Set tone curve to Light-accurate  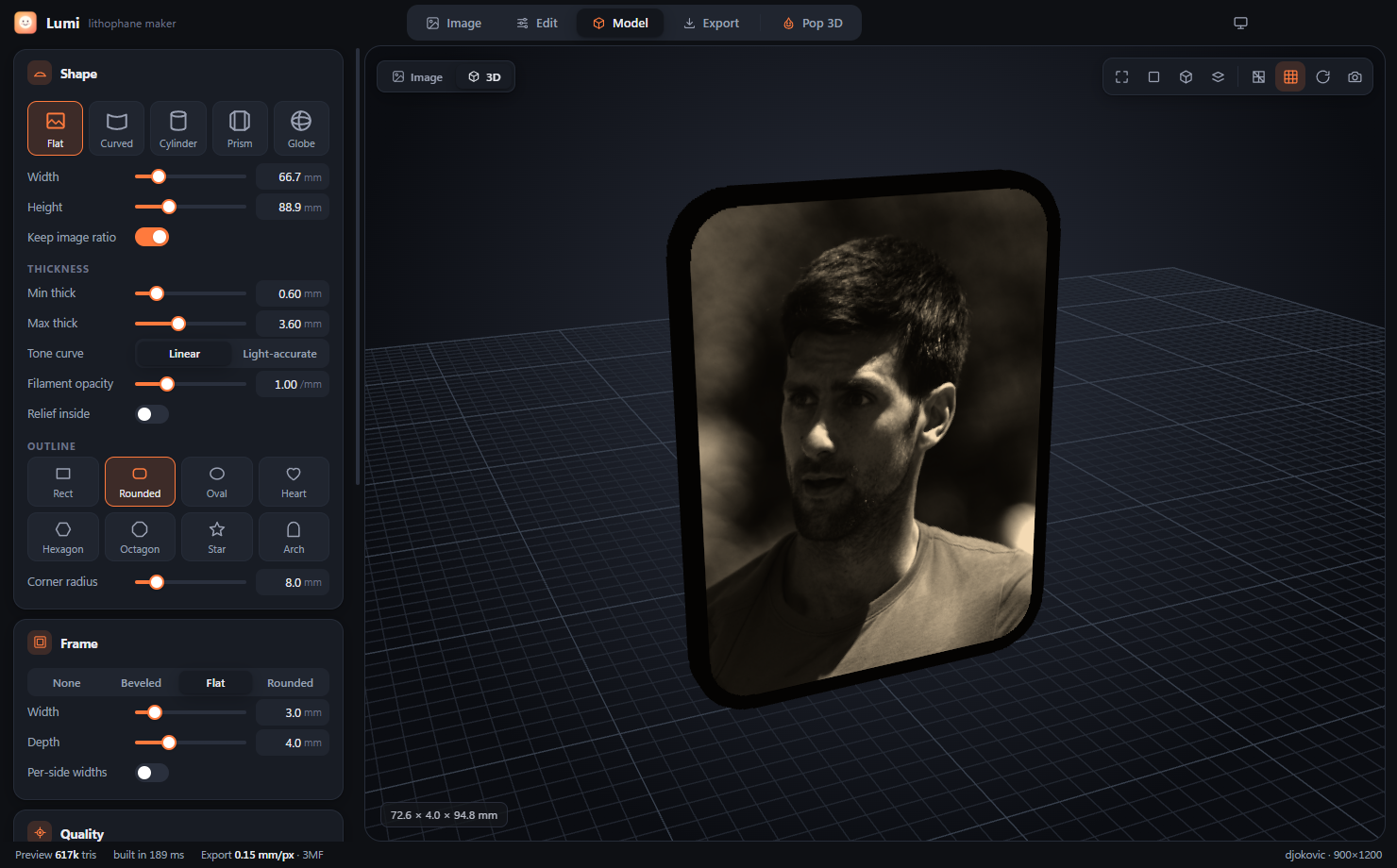pos(279,354)
